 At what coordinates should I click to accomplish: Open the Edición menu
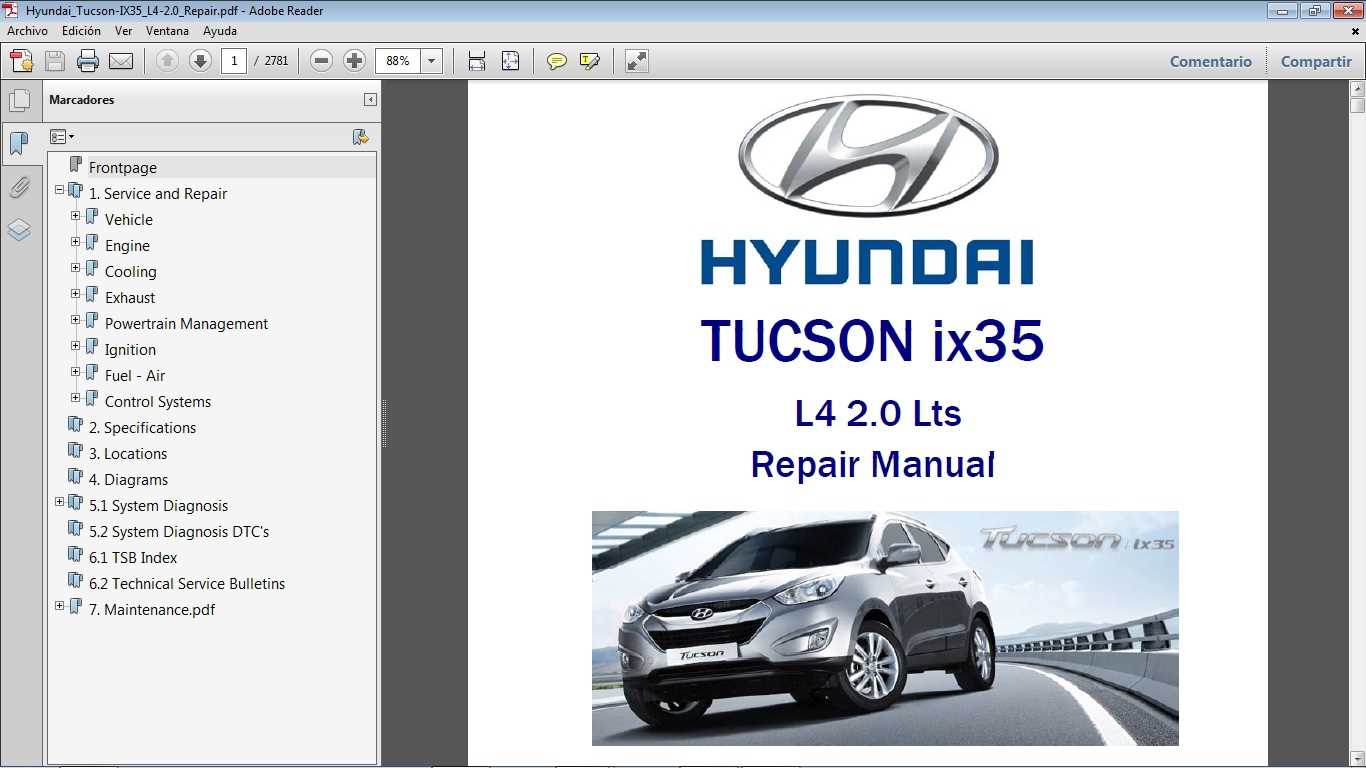pyautogui.click(x=81, y=31)
